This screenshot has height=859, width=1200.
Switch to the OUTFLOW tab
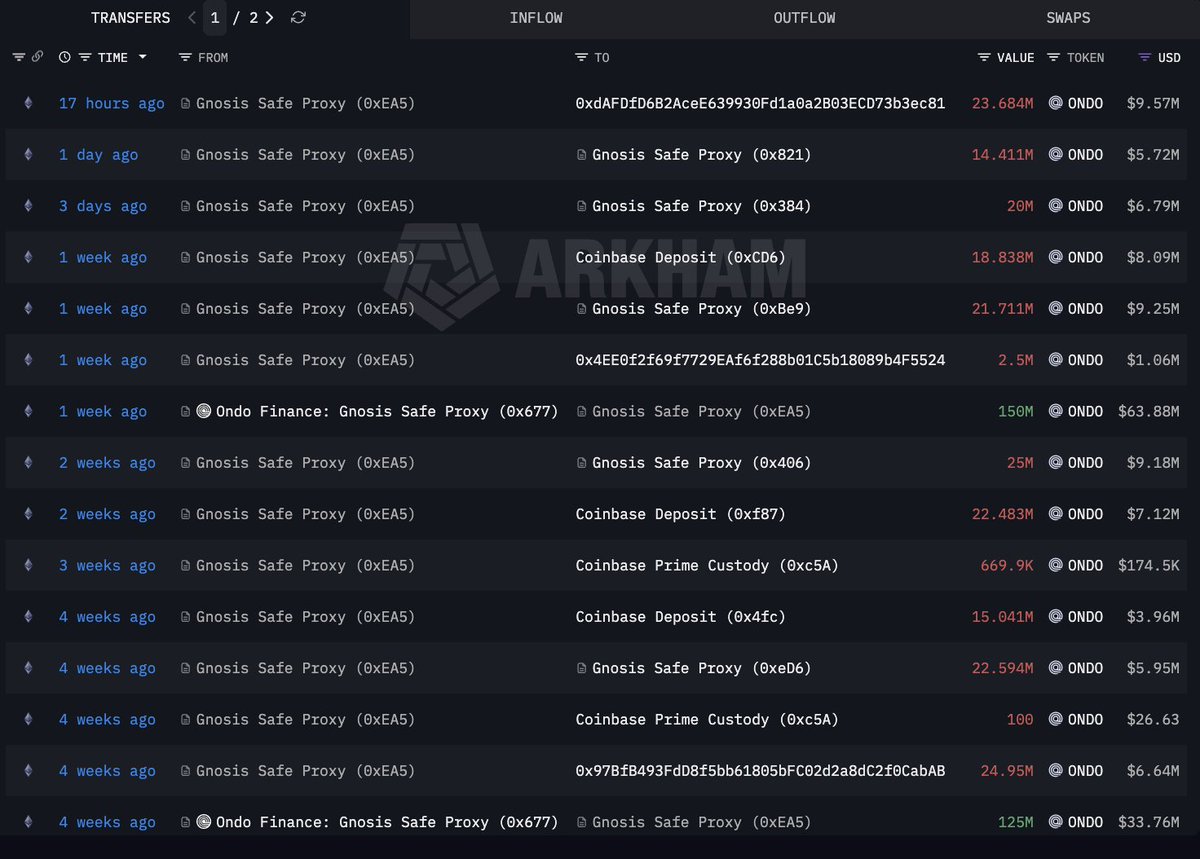[x=804, y=18]
